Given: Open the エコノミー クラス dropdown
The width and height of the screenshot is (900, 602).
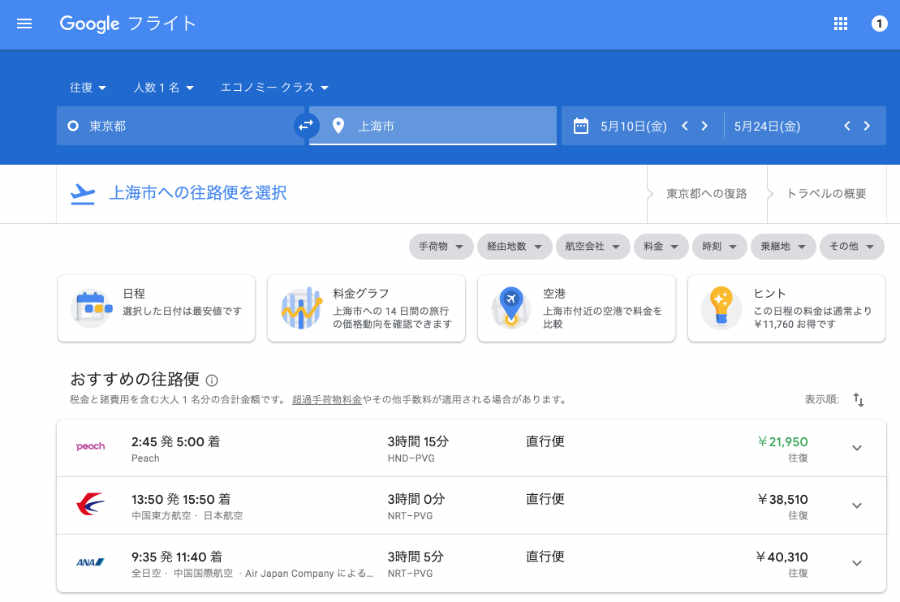Looking at the screenshot, I should point(274,87).
